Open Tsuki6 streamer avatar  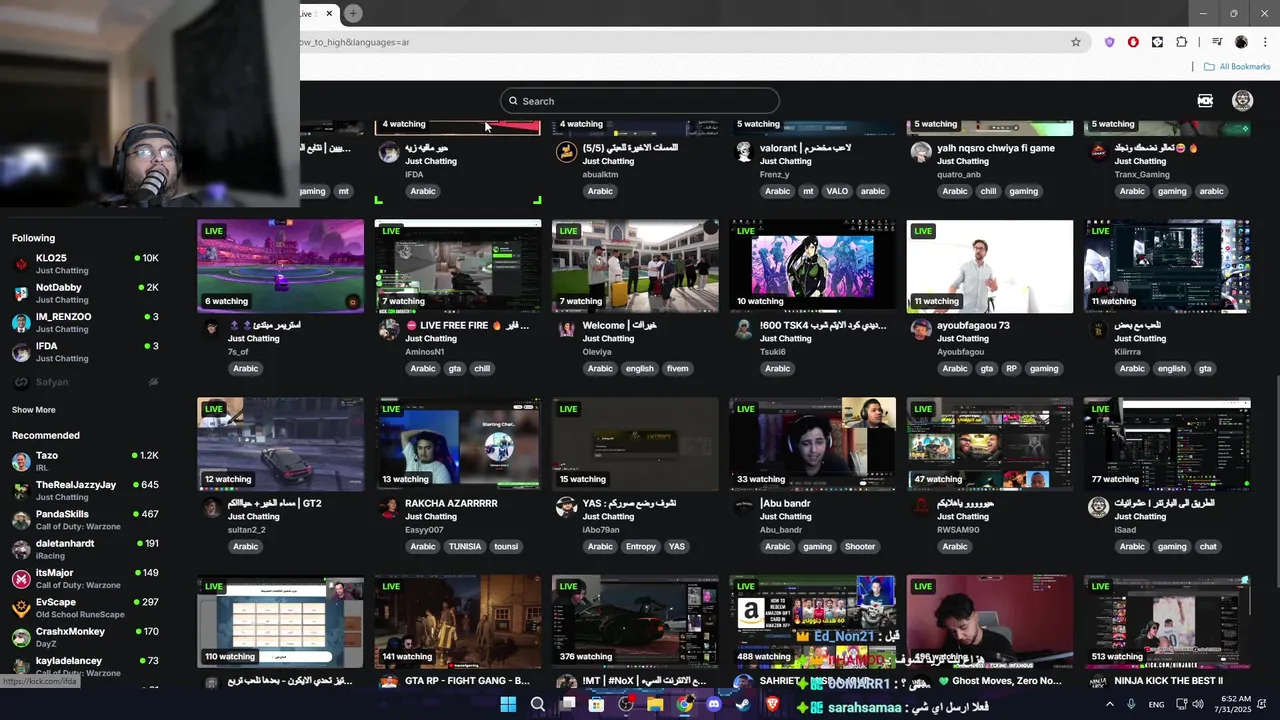coord(743,328)
